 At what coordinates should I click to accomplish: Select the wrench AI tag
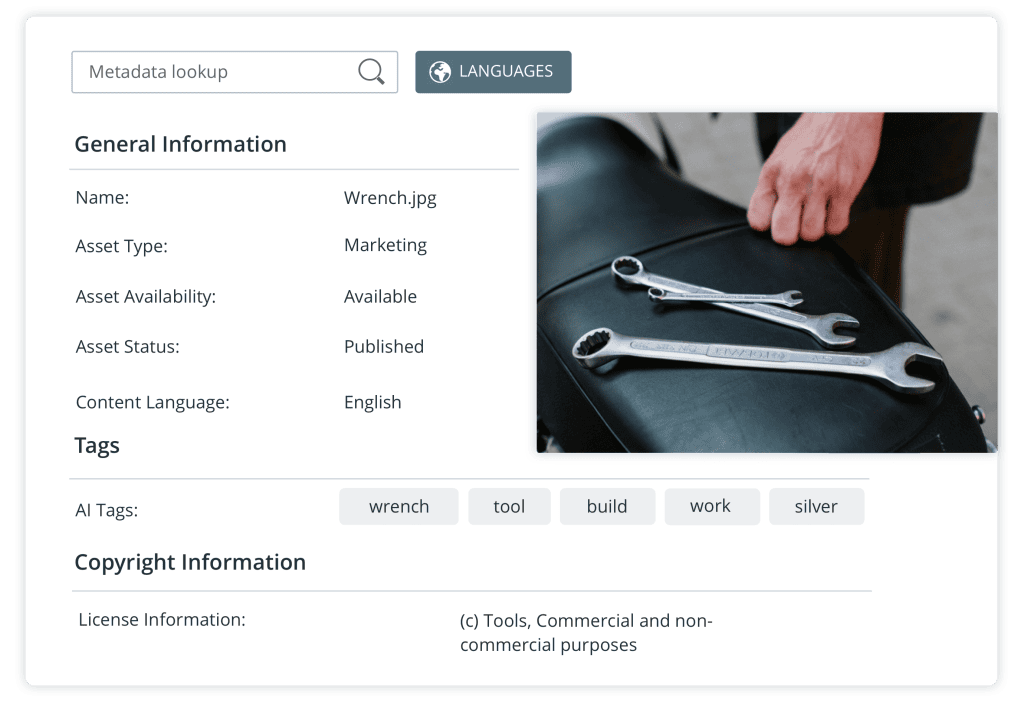click(398, 506)
